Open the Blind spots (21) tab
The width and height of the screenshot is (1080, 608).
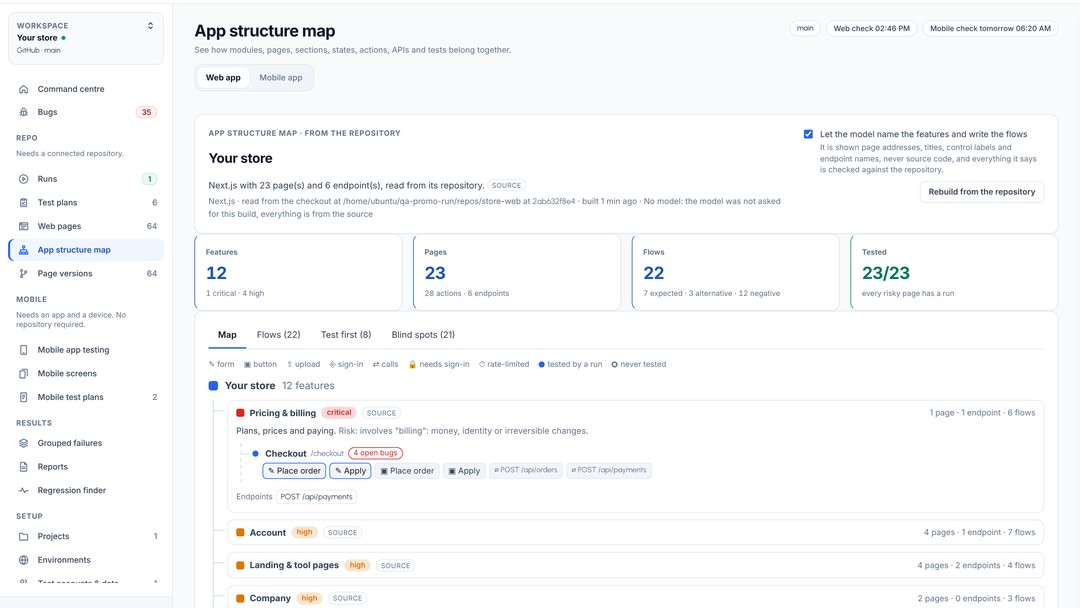point(423,335)
